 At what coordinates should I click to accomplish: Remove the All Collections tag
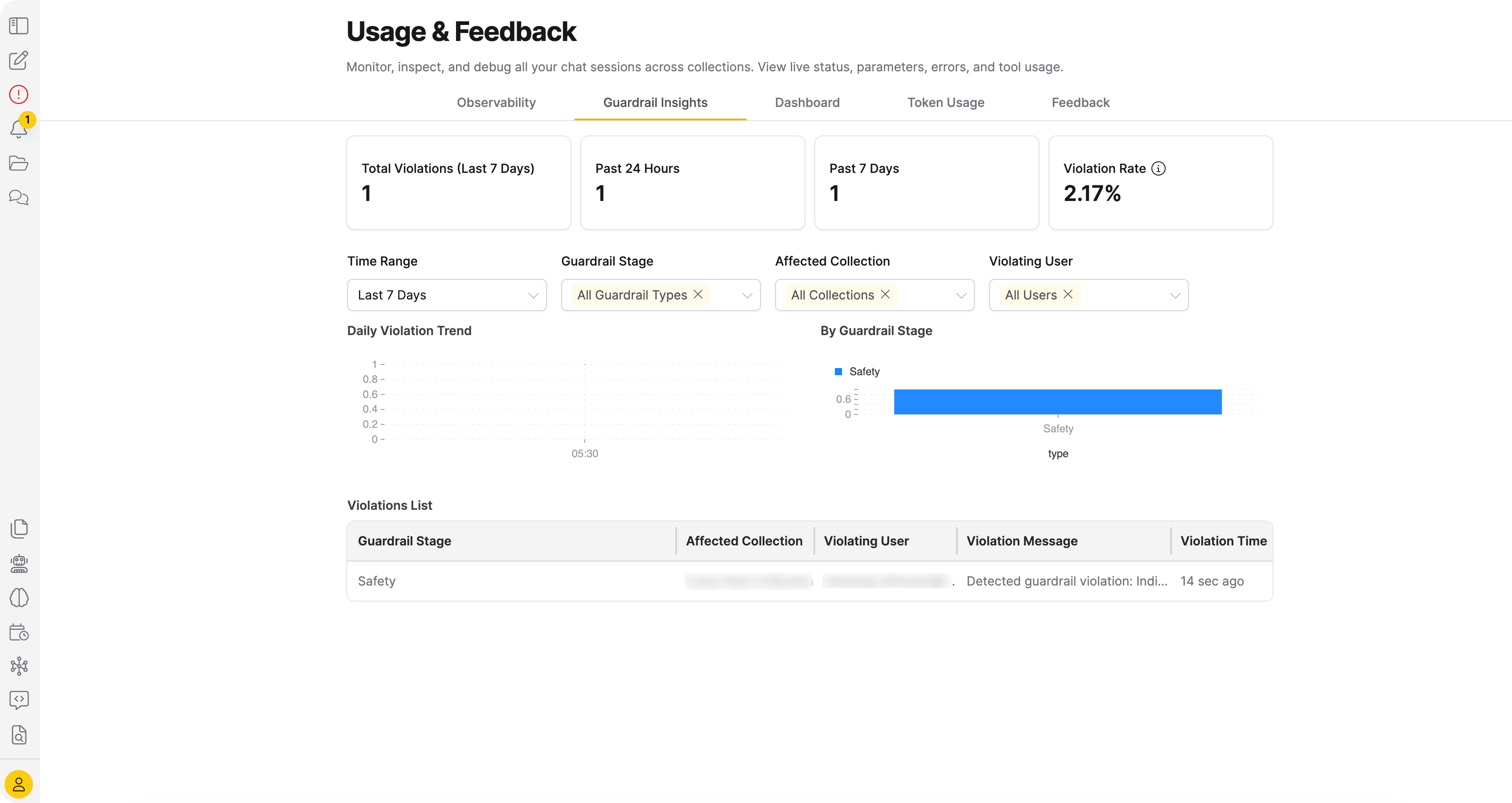pos(885,294)
